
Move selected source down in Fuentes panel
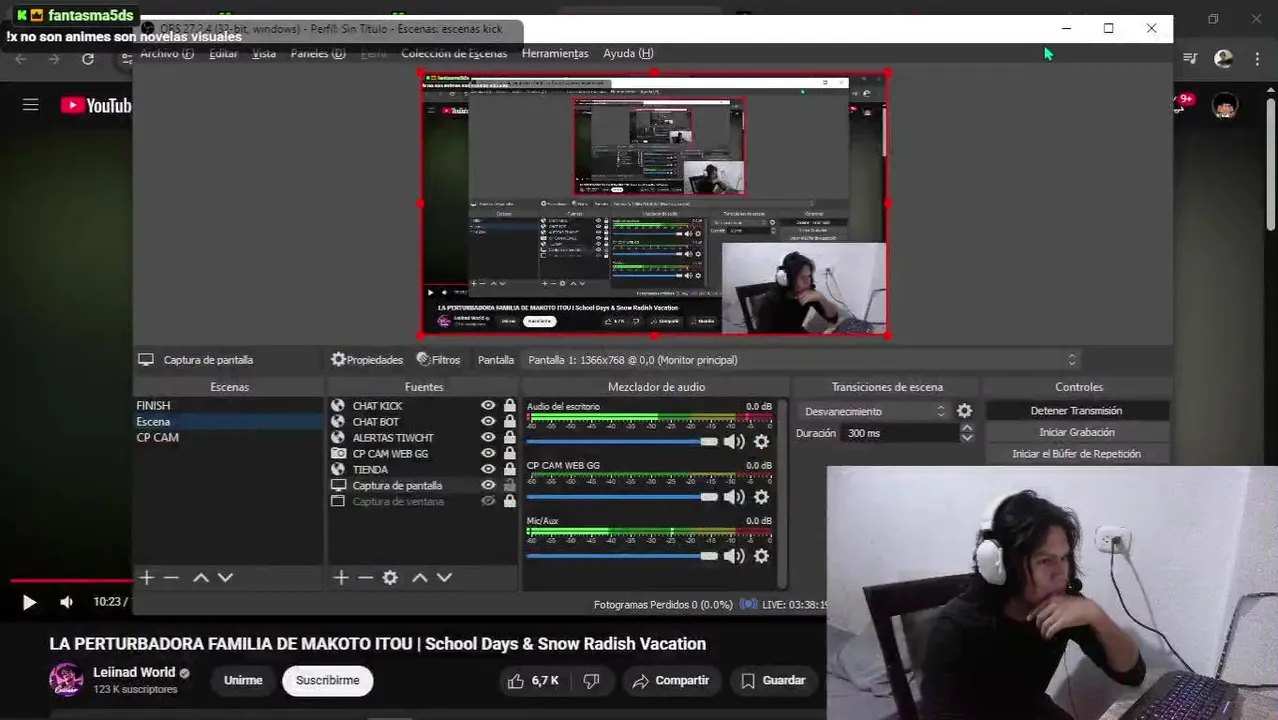444,578
